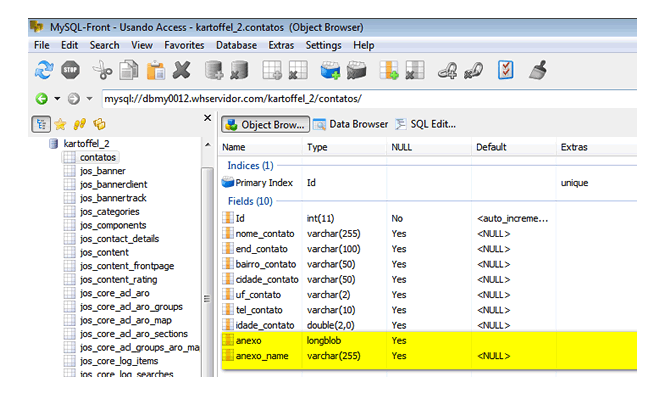
Task: Select the contatos table in tree
Action: (x=98, y=157)
